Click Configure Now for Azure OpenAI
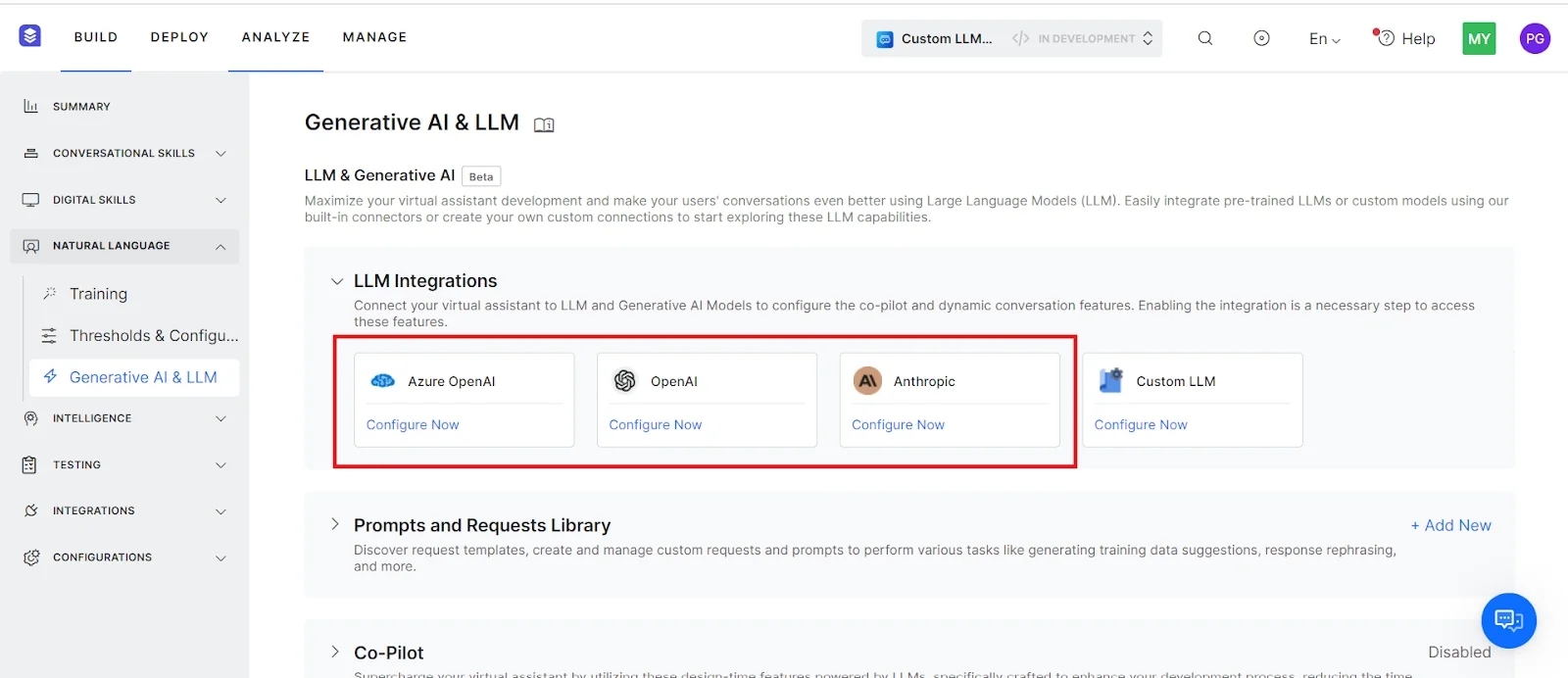Image resolution: width=1568 pixels, height=678 pixels. (x=413, y=424)
